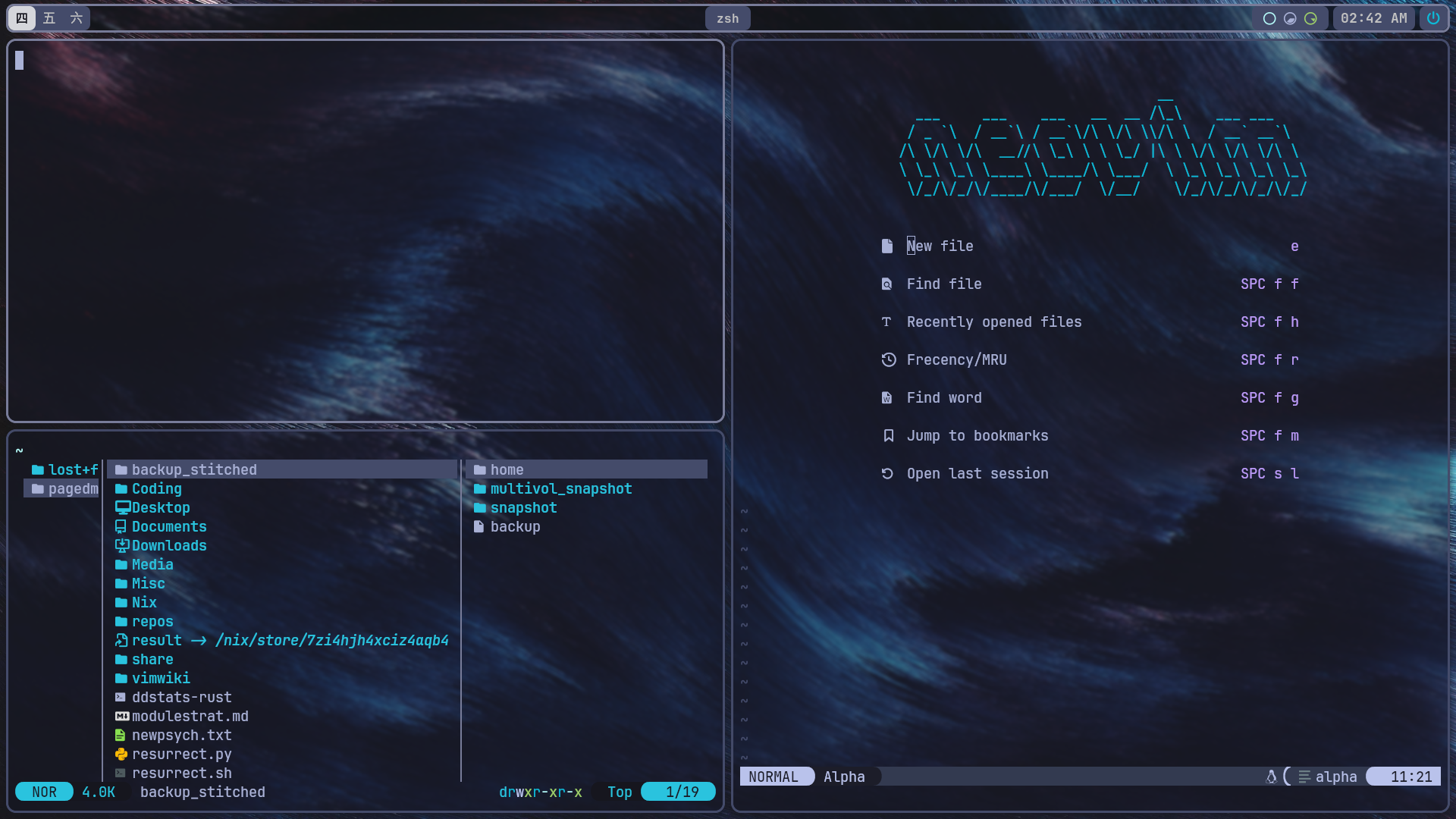Switch to workspace 五
Viewport: 1456px width, 819px height.
tap(49, 17)
